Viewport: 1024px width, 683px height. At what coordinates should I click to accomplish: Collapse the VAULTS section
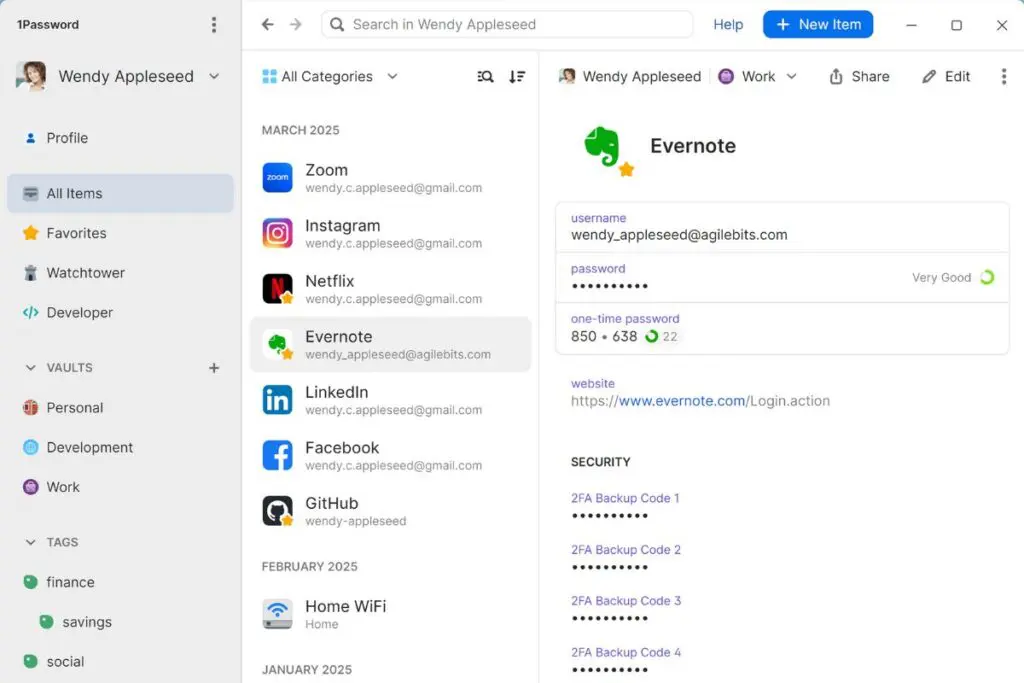[30, 368]
